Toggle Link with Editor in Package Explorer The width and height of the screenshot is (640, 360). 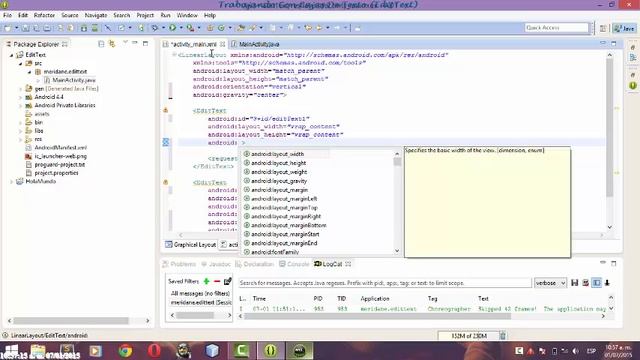[x=112, y=44]
